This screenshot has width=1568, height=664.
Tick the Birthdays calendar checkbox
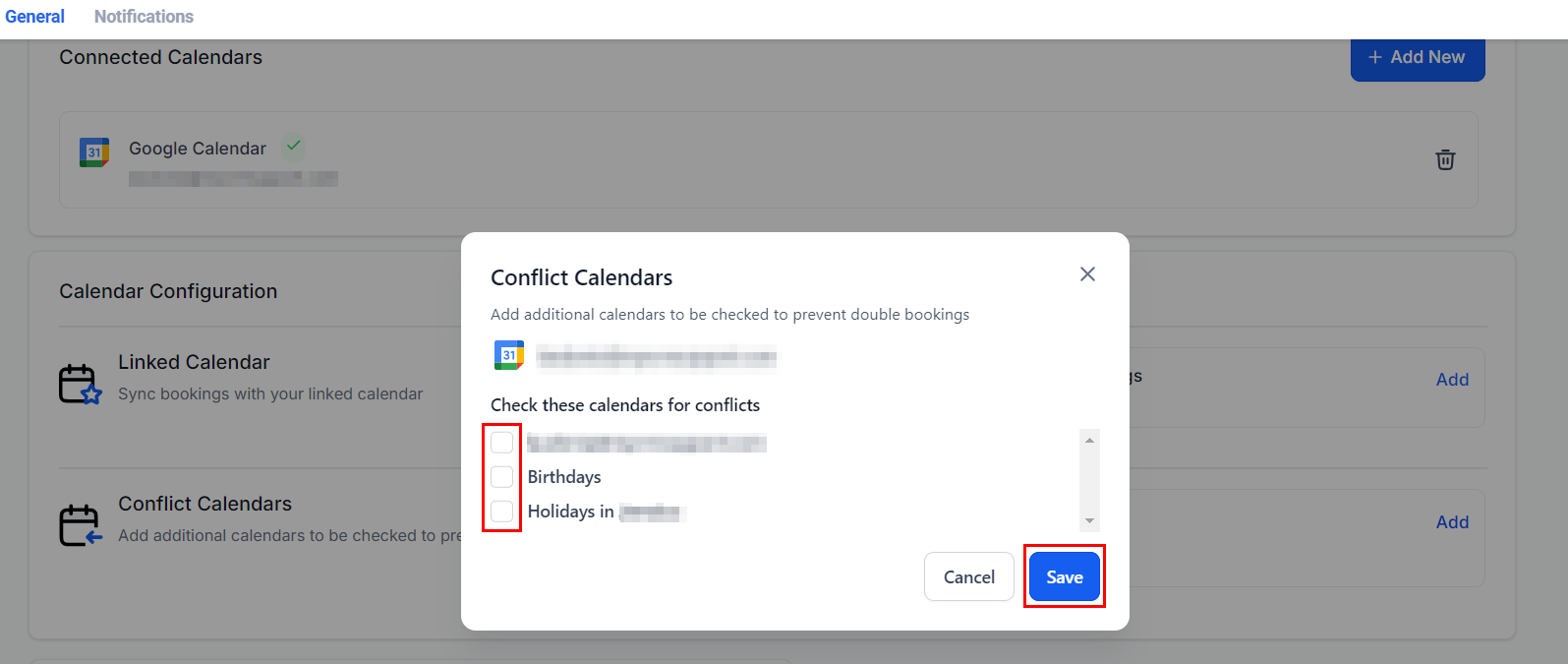coord(502,477)
